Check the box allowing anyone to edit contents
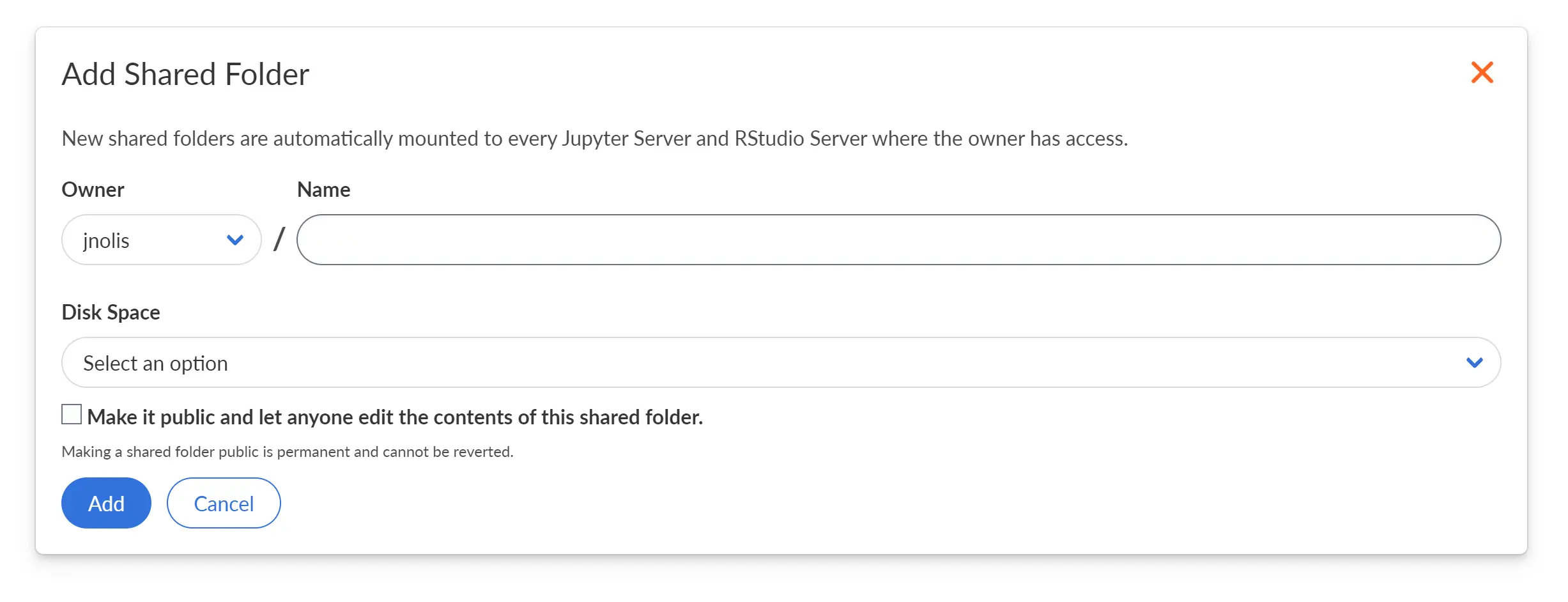The width and height of the screenshot is (1568, 602). 70,414
